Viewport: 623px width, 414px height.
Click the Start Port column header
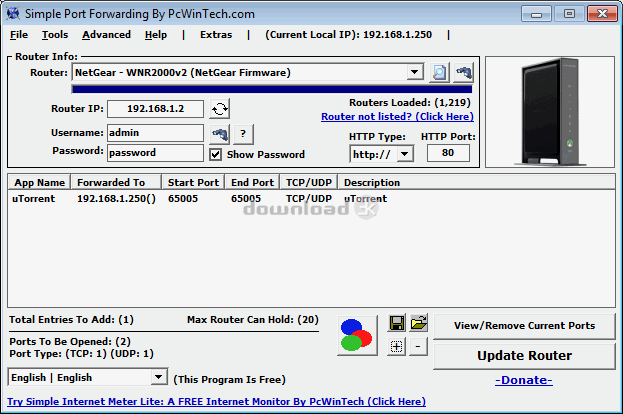(193, 182)
